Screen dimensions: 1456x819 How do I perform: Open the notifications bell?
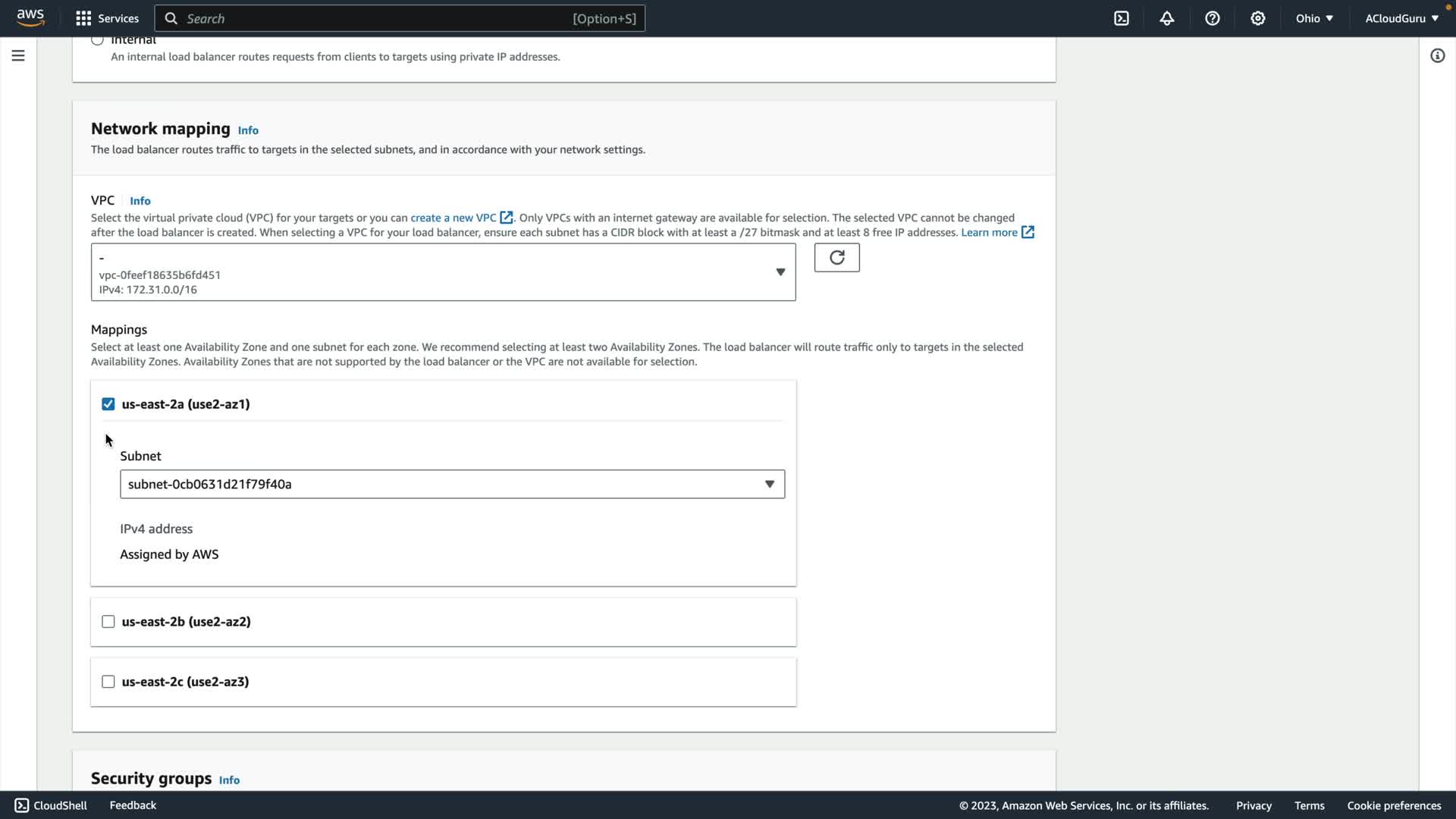1167,18
